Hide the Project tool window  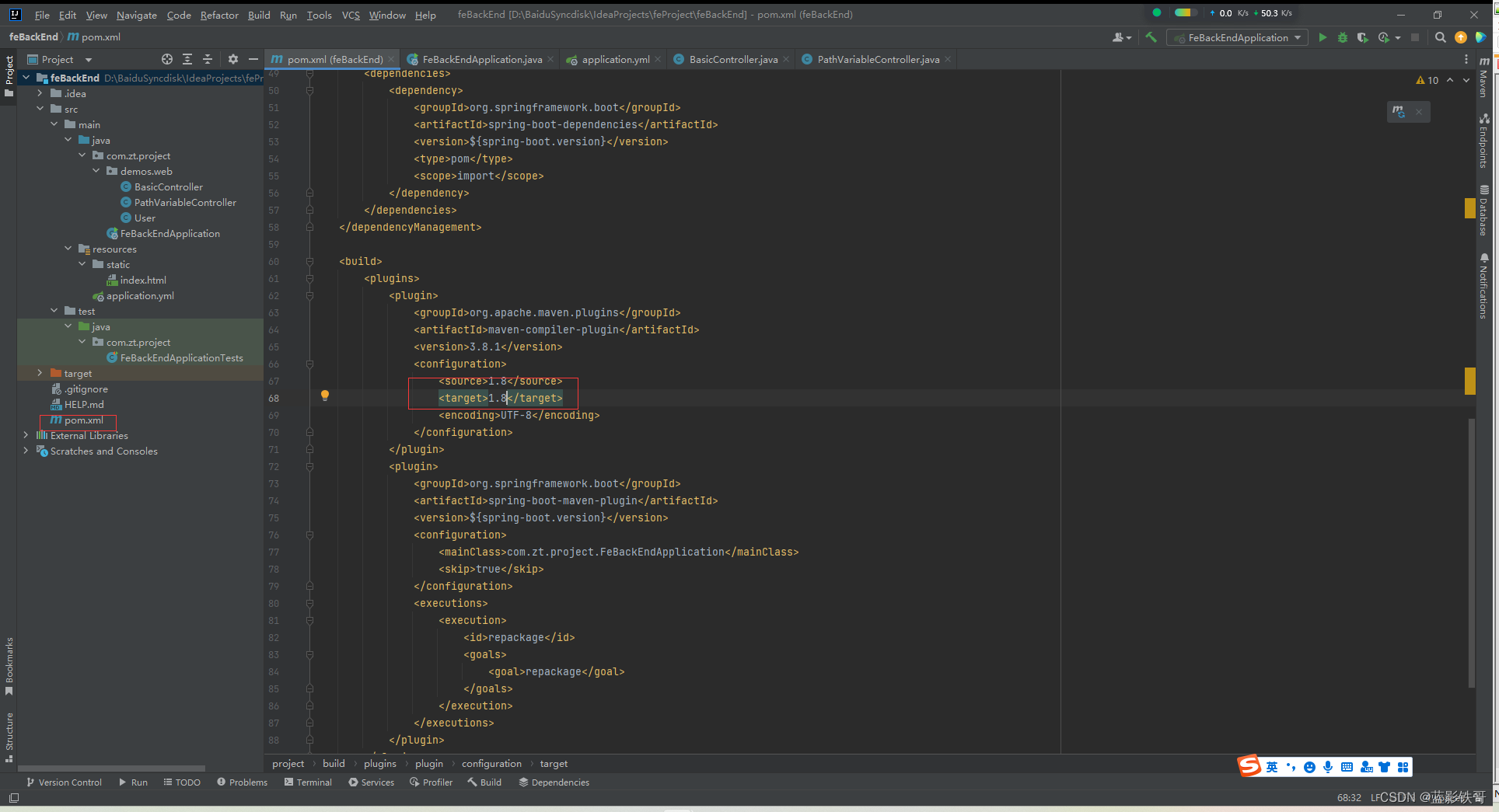(253, 59)
